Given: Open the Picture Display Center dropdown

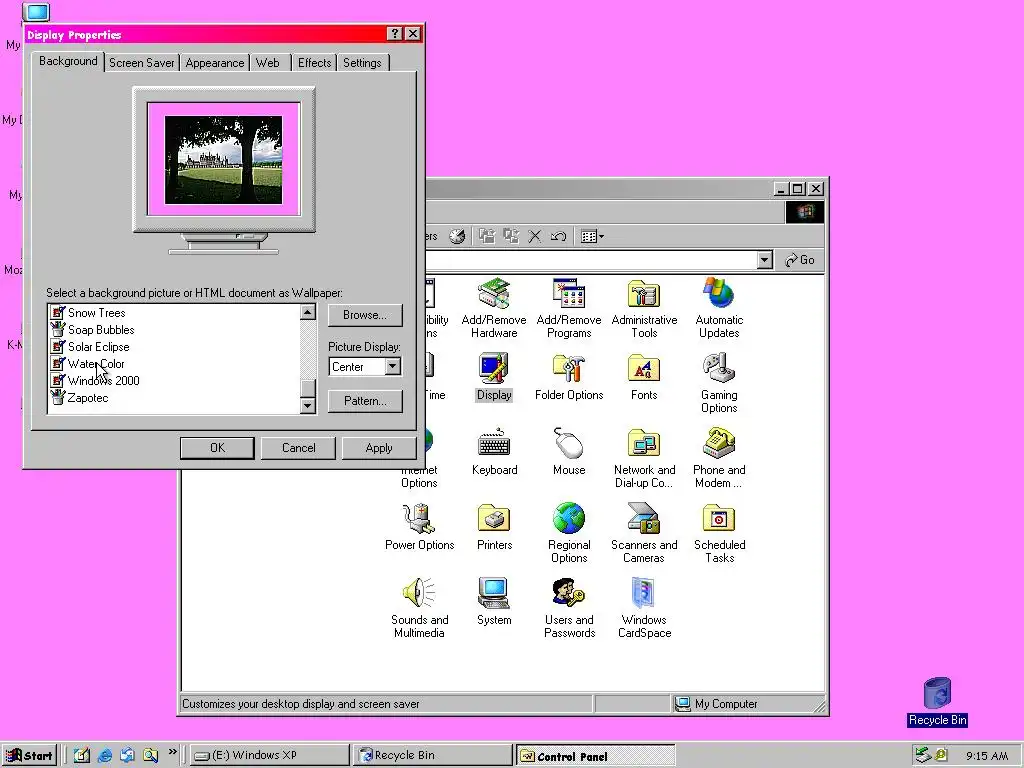Looking at the screenshot, I should (x=392, y=366).
